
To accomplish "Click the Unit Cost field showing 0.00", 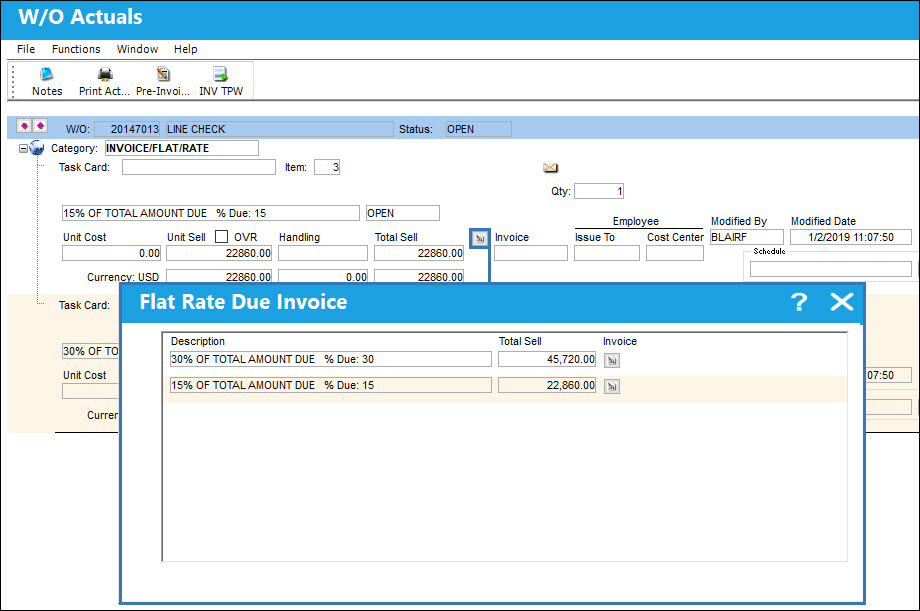I will click(x=111, y=253).
